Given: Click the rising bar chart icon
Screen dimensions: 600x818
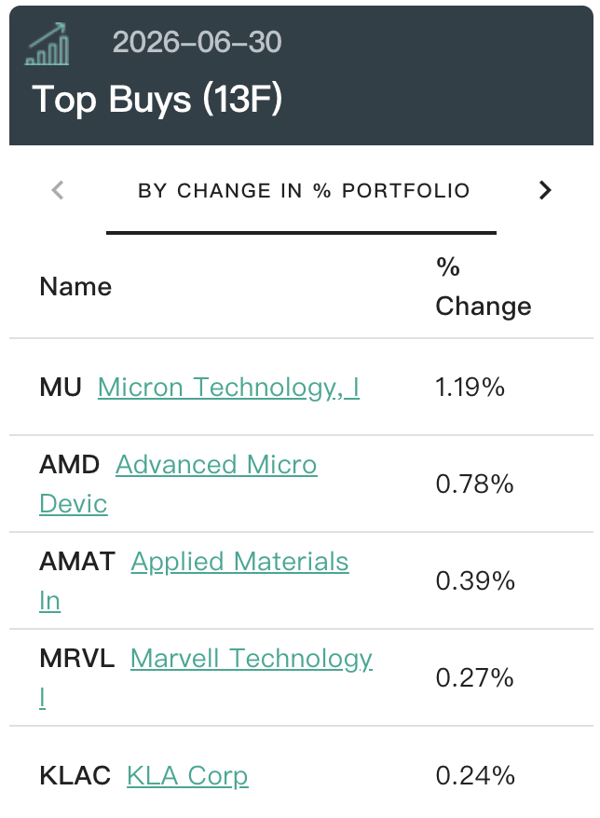Looking at the screenshot, I should click(x=47, y=44).
